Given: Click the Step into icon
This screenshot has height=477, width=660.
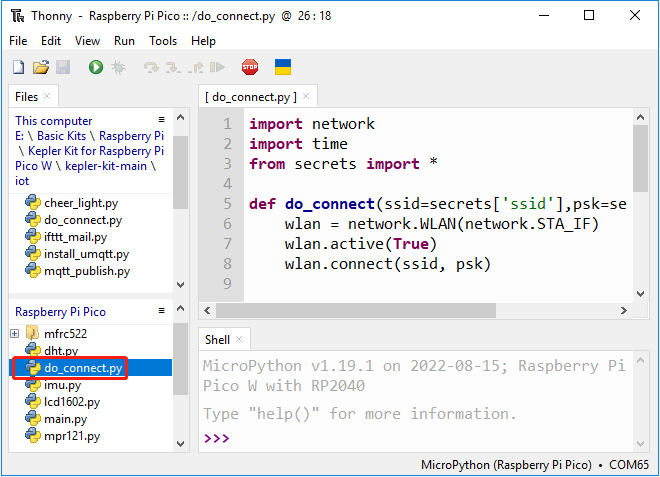Looking at the screenshot, I should click(173, 67).
